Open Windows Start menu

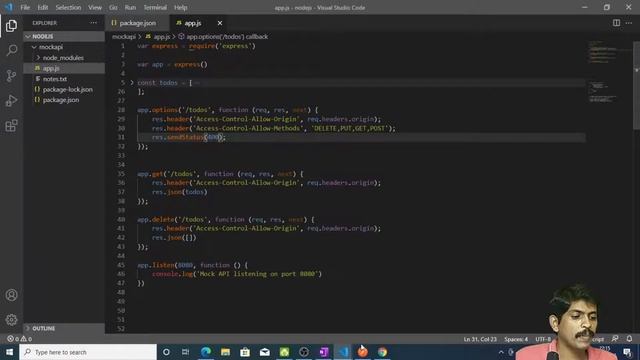[x=9, y=352]
